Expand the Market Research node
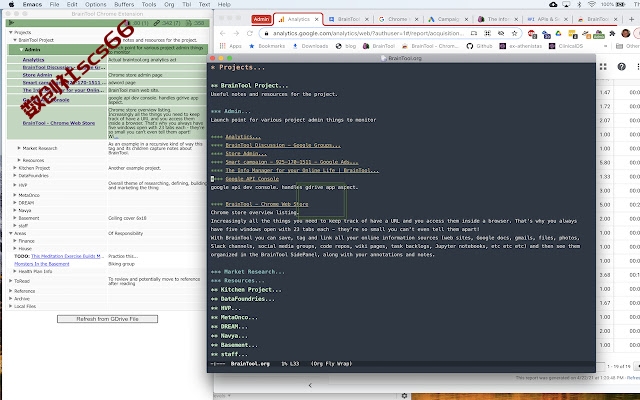Screen dimensions: 640x400 (x=19, y=148)
